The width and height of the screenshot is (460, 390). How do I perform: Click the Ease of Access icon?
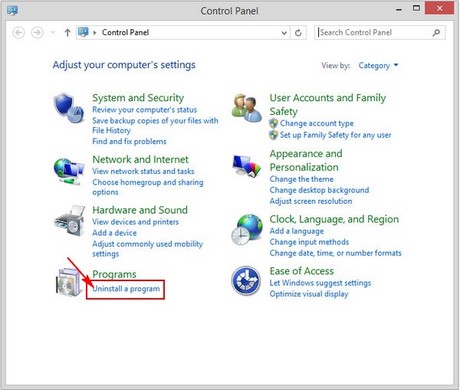pyautogui.click(x=246, y=280)
